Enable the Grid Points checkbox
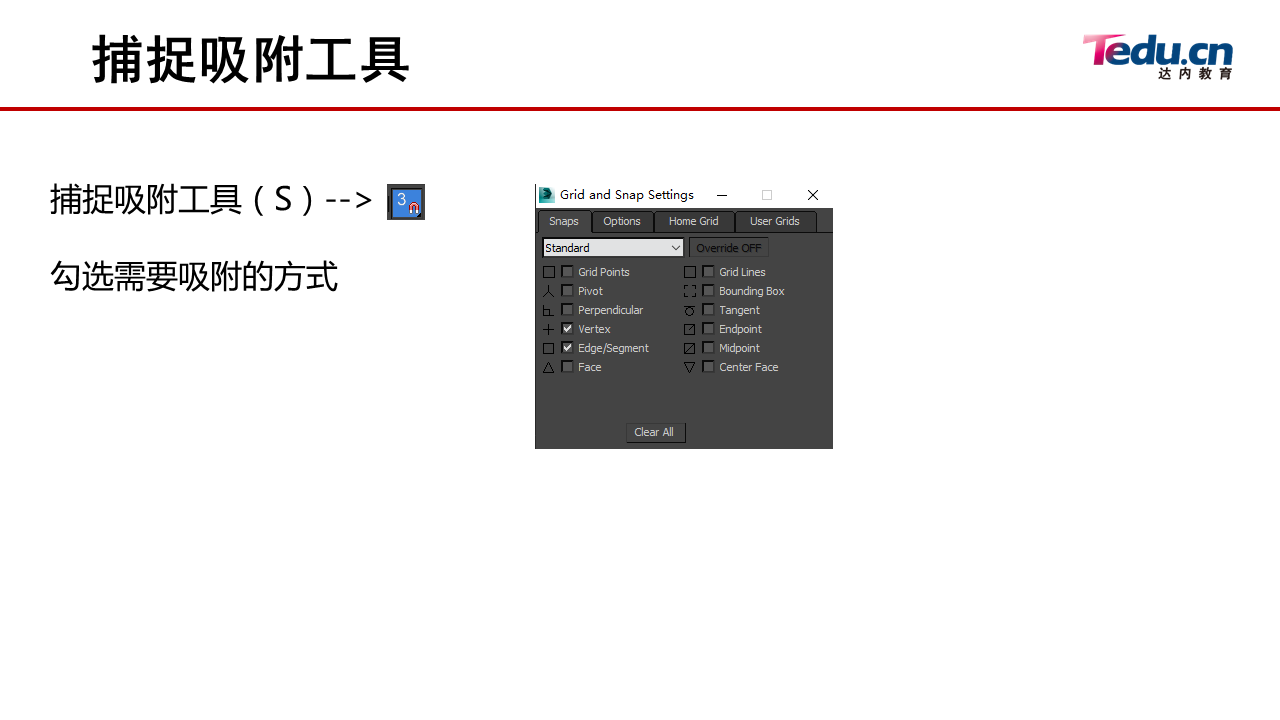 pos(568,271)
